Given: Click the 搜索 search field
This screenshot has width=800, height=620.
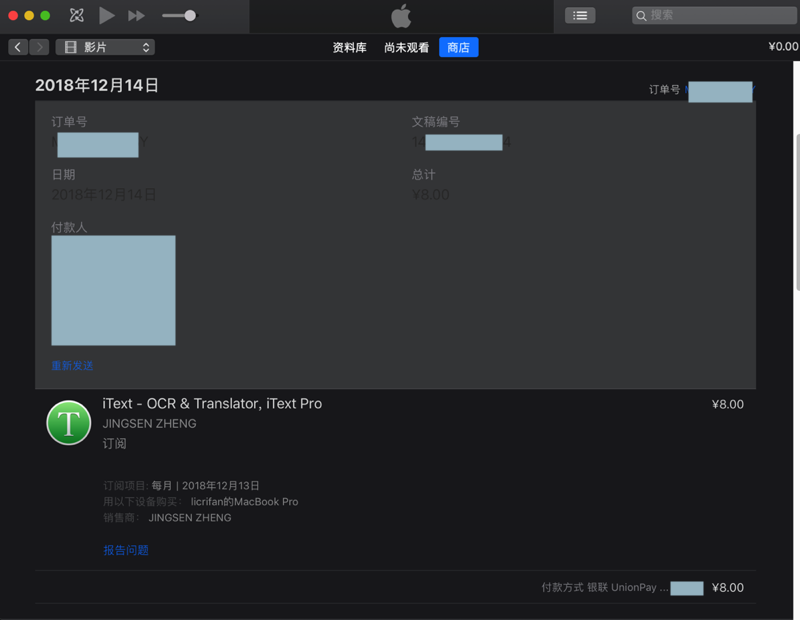Looking at the screenshot, I should click(x=714, y=15).
